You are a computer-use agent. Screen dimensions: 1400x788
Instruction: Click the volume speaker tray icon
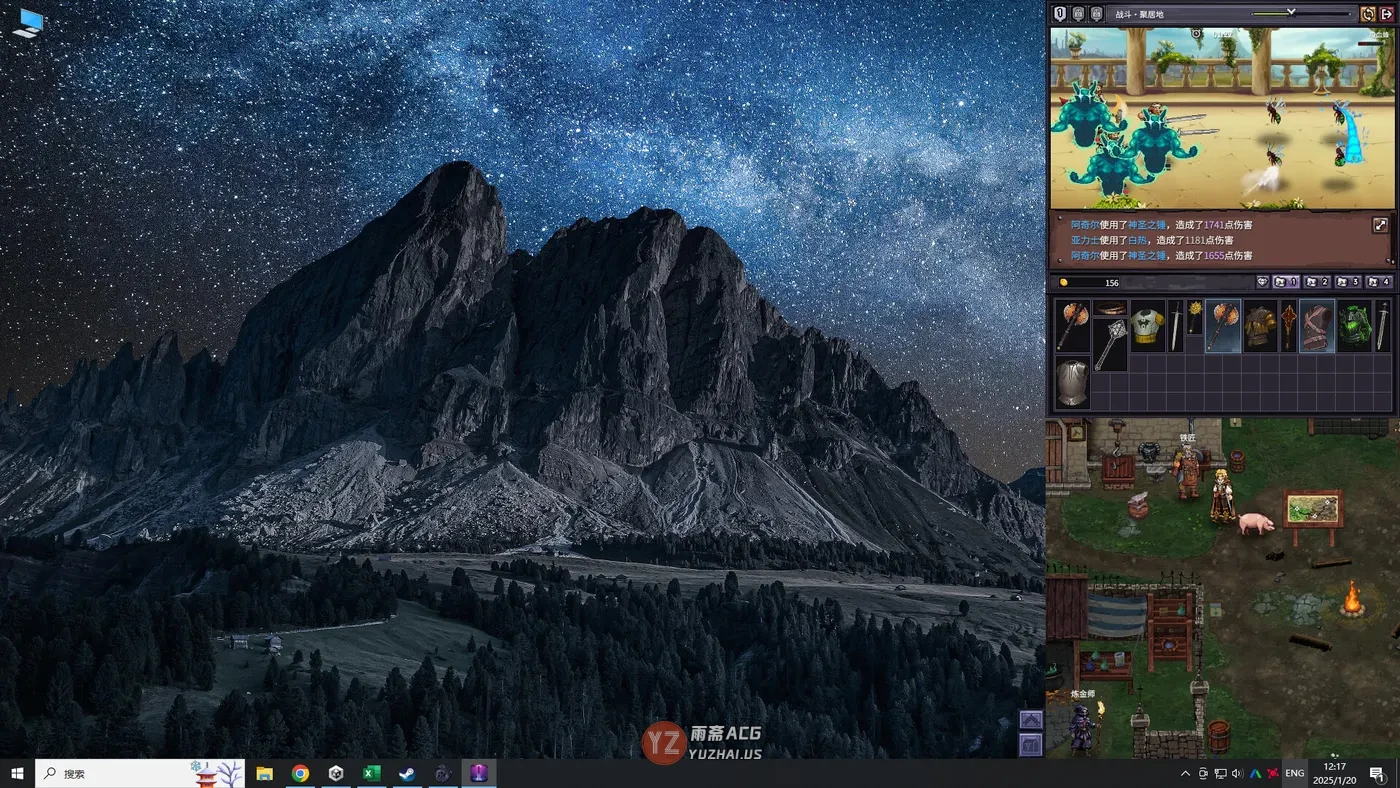pyautogui.click(x=1237, y=773)
